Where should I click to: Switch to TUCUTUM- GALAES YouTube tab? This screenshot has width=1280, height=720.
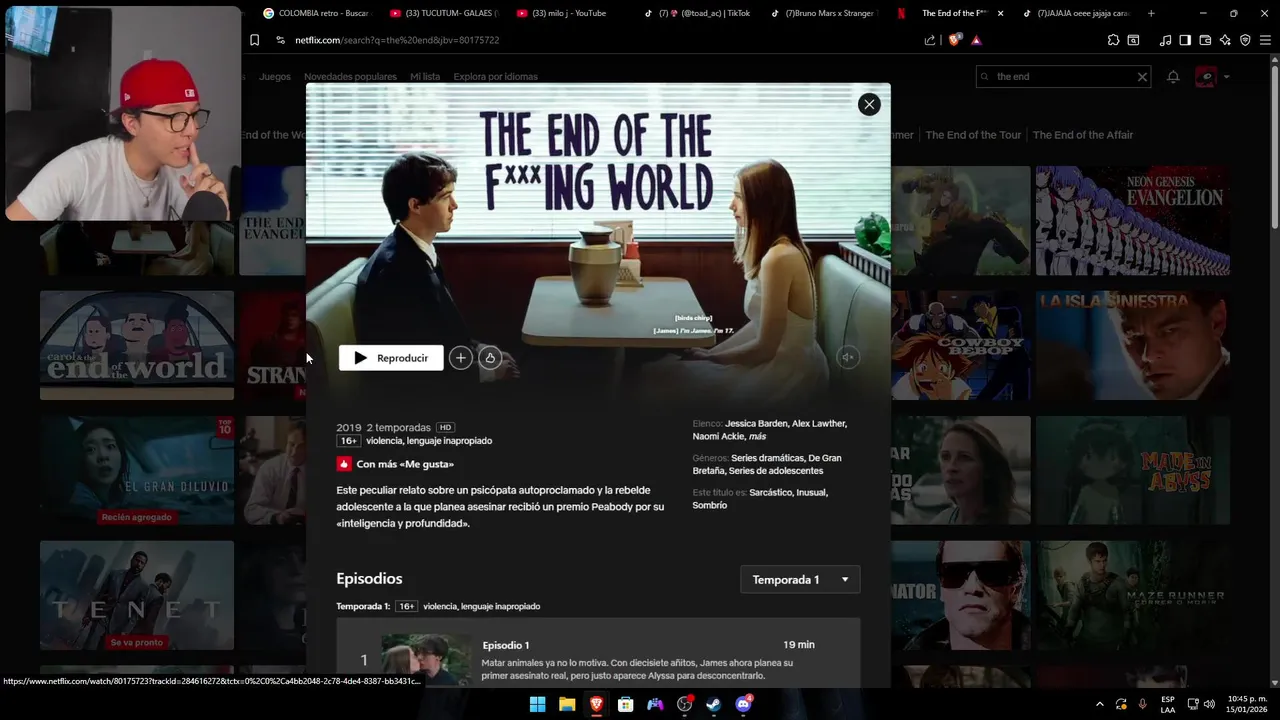[x=443, y=13]
